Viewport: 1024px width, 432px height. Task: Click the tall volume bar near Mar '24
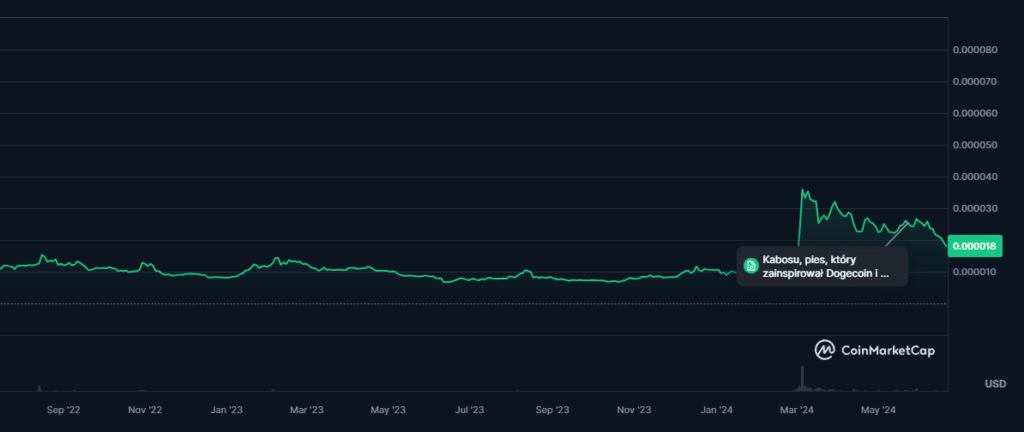pos(801,378)
